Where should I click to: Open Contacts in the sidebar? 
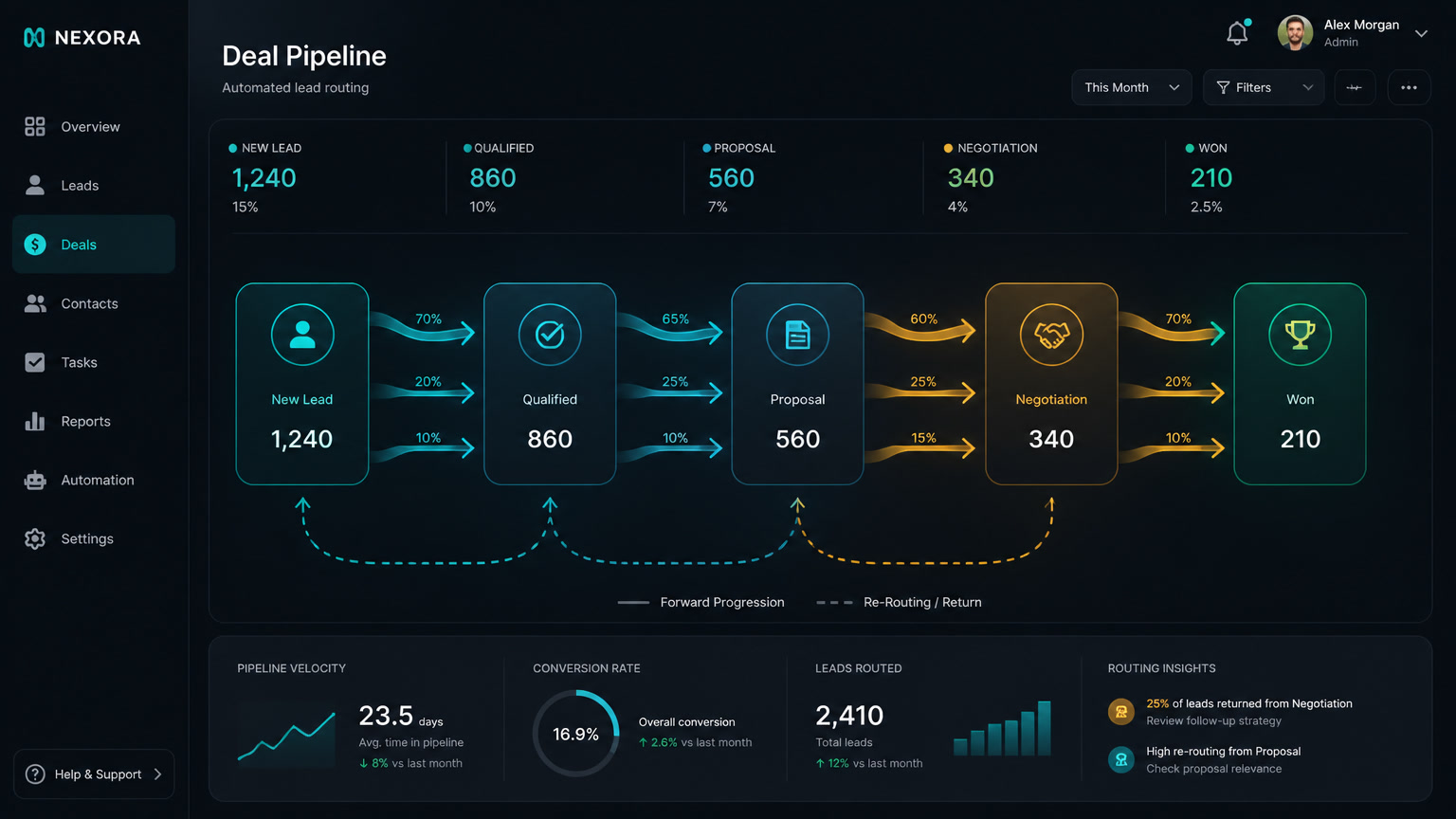pyautogui.click(x=94, y=303)
